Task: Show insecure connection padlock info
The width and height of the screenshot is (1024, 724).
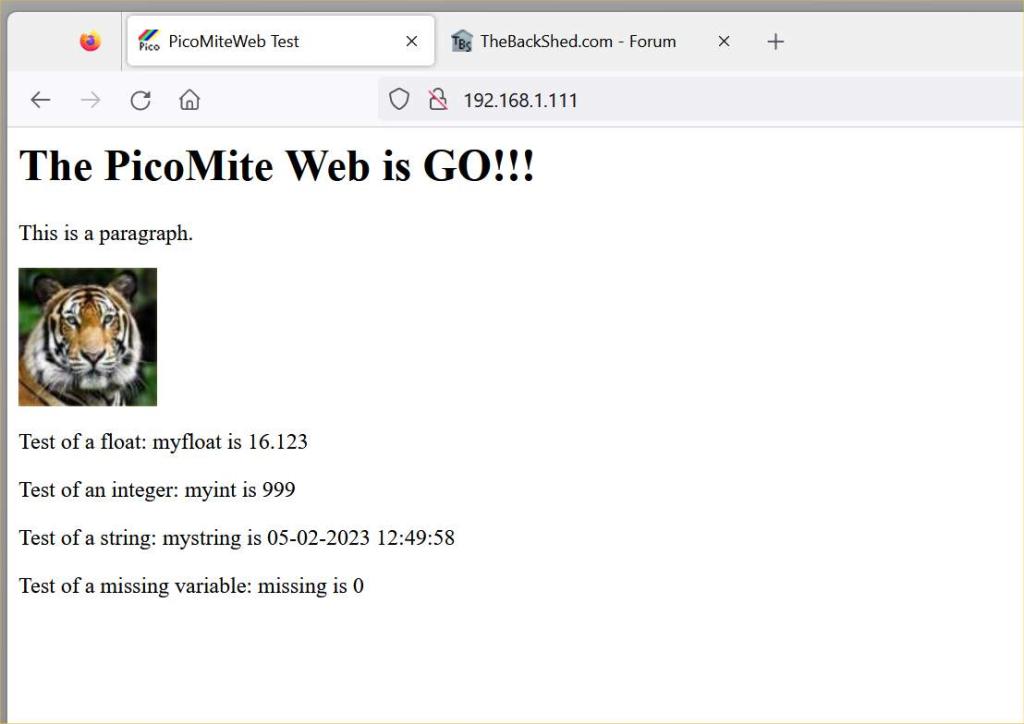Action: point(436,100)
